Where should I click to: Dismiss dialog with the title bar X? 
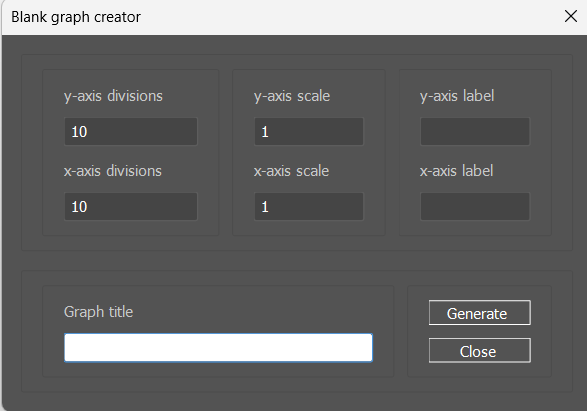(571, 16)
